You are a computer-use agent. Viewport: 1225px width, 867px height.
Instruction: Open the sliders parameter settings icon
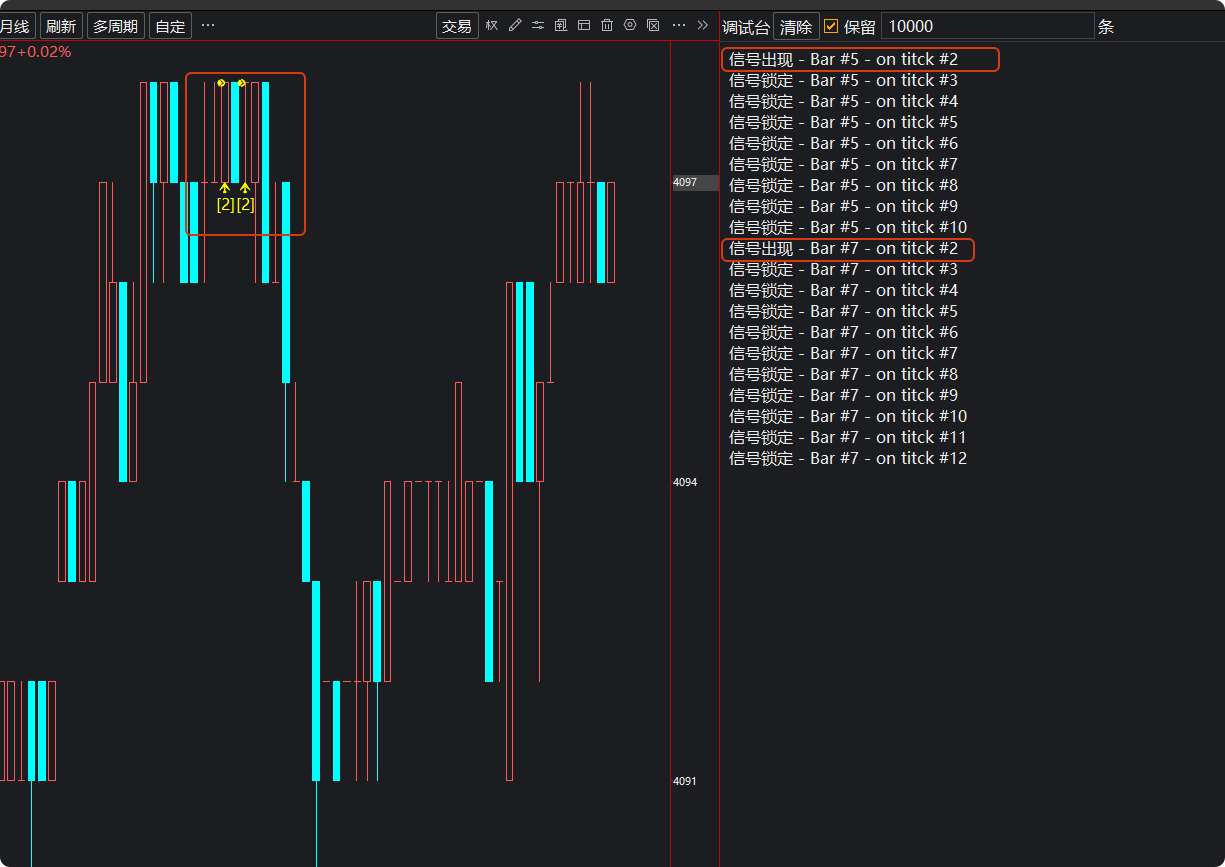[x=538, y=26]
